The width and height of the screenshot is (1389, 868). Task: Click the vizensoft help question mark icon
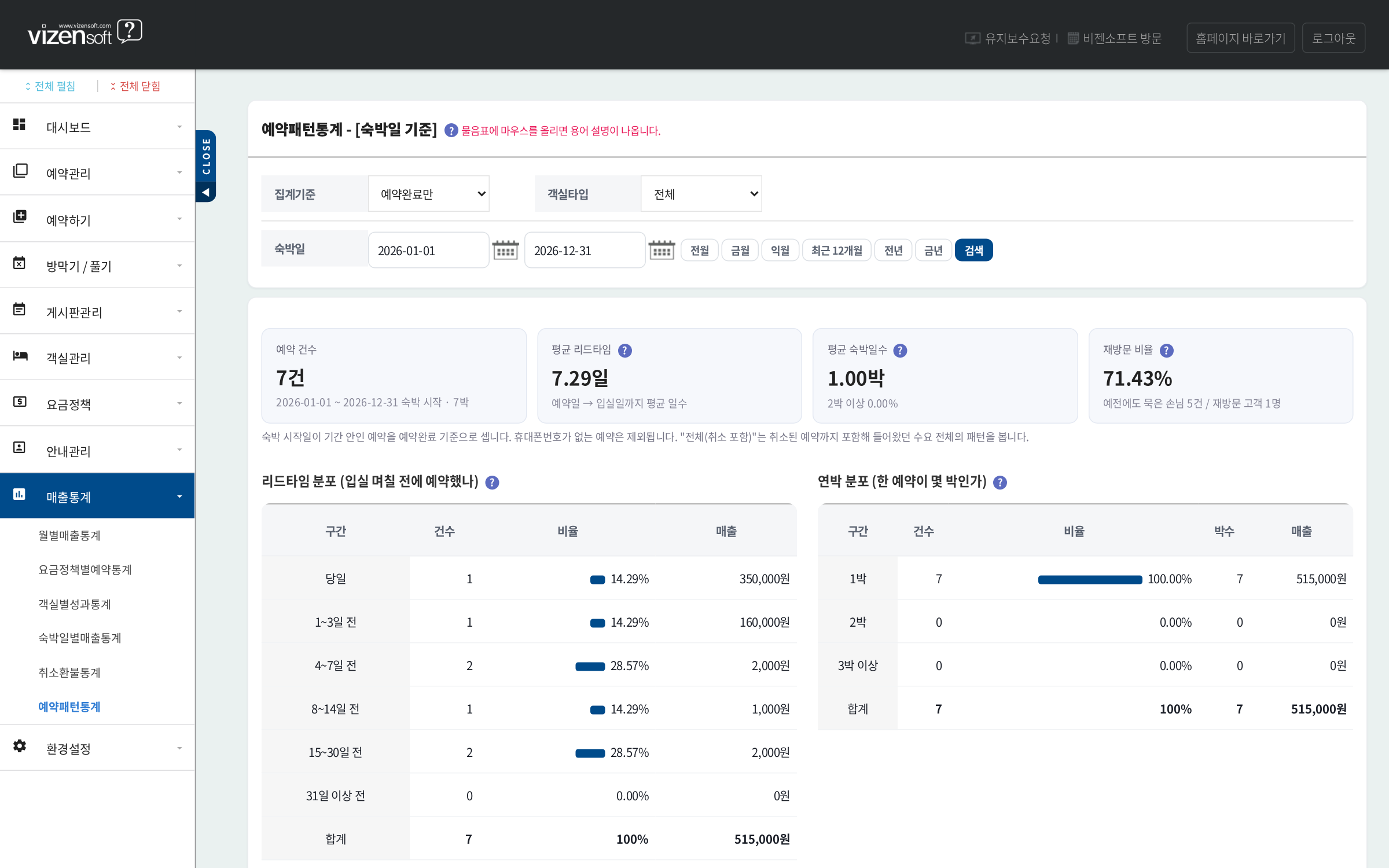point(130,31)
